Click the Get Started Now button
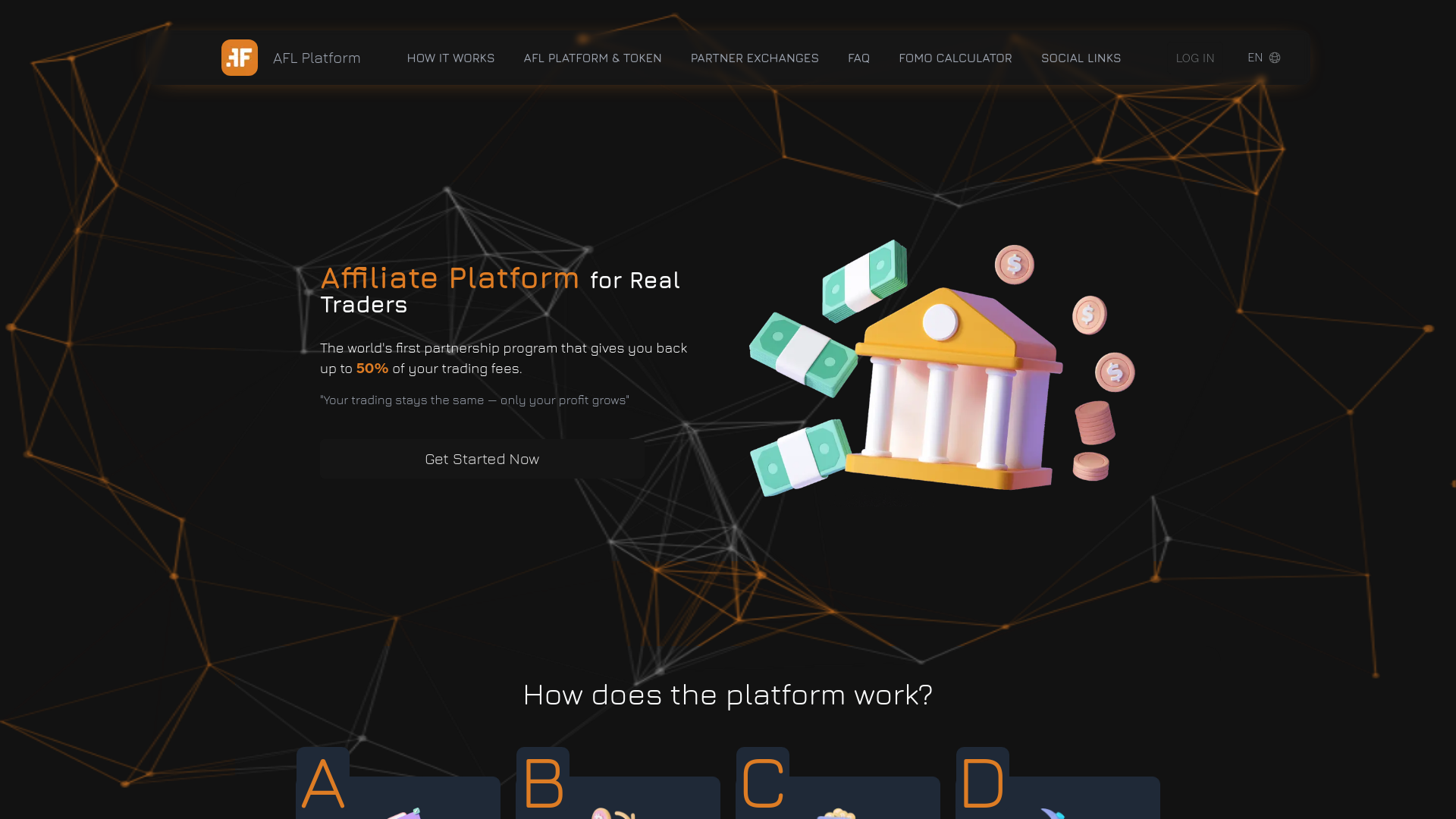This screenshot has width=1456, height=819. click(482, 459)
